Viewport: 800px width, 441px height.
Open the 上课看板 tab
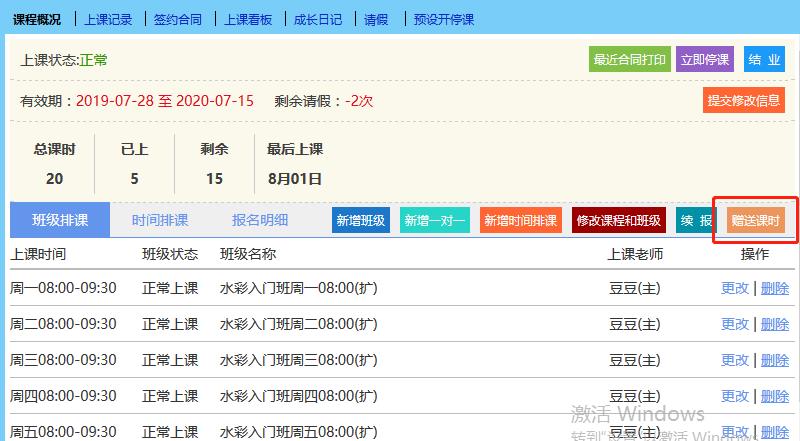pos(248,19)
